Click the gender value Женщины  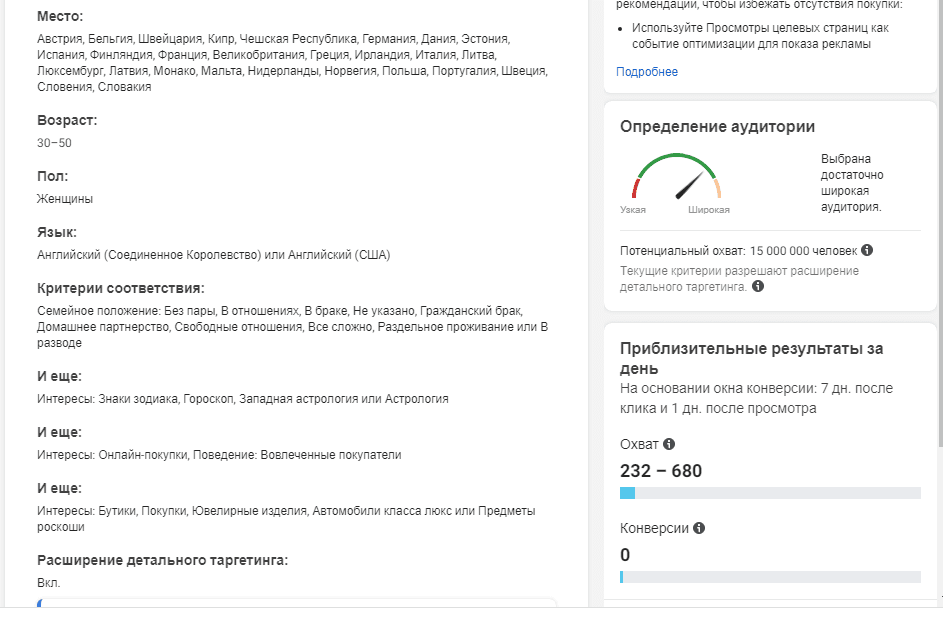65,199
